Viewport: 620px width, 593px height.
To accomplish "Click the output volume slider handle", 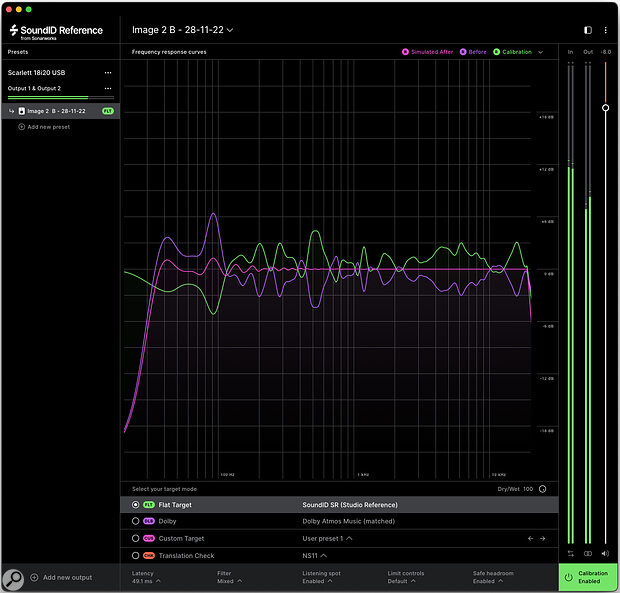I will [x=605, y=108].
